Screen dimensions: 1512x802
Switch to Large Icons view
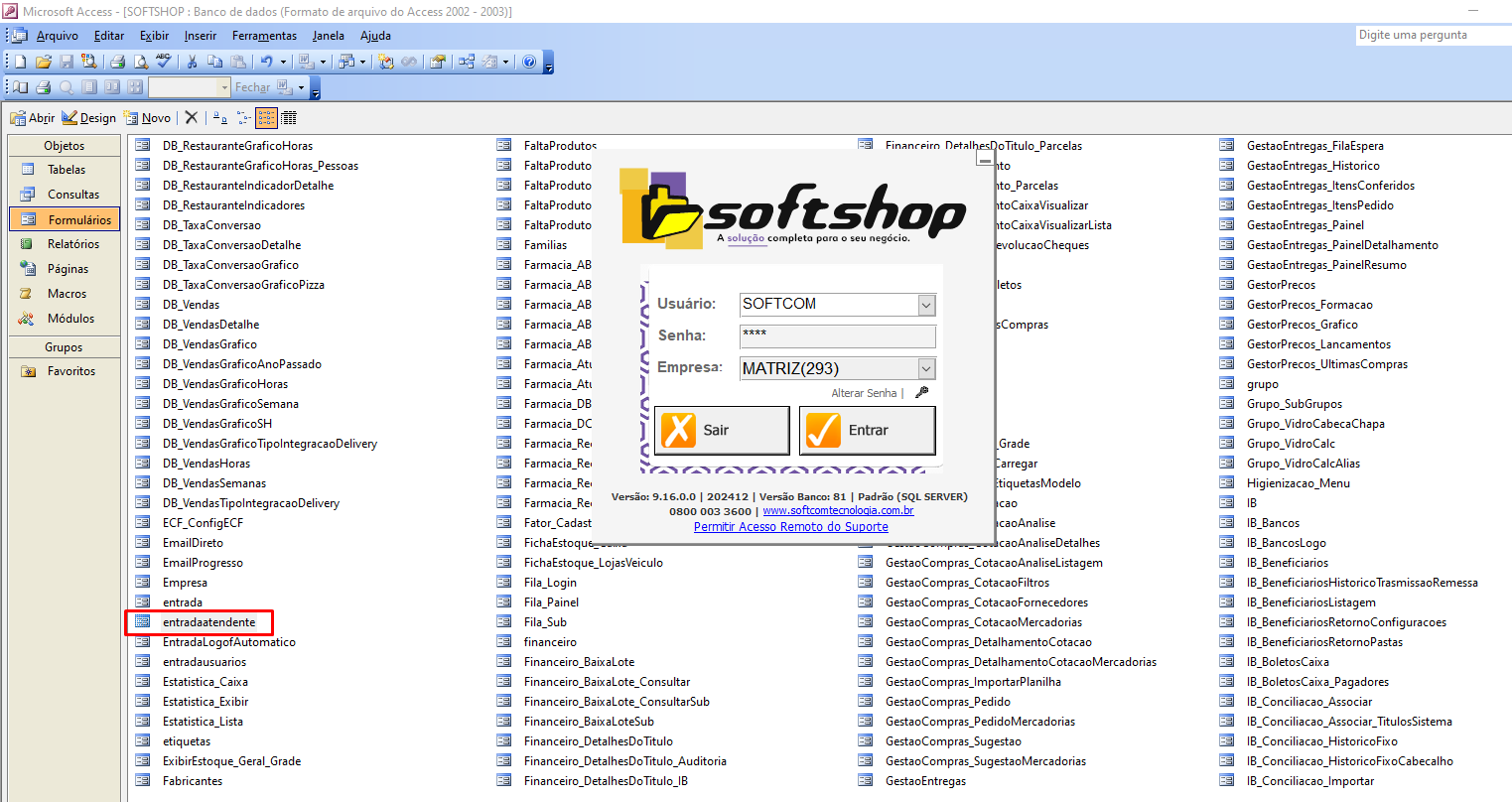click(x=220, y=117)
